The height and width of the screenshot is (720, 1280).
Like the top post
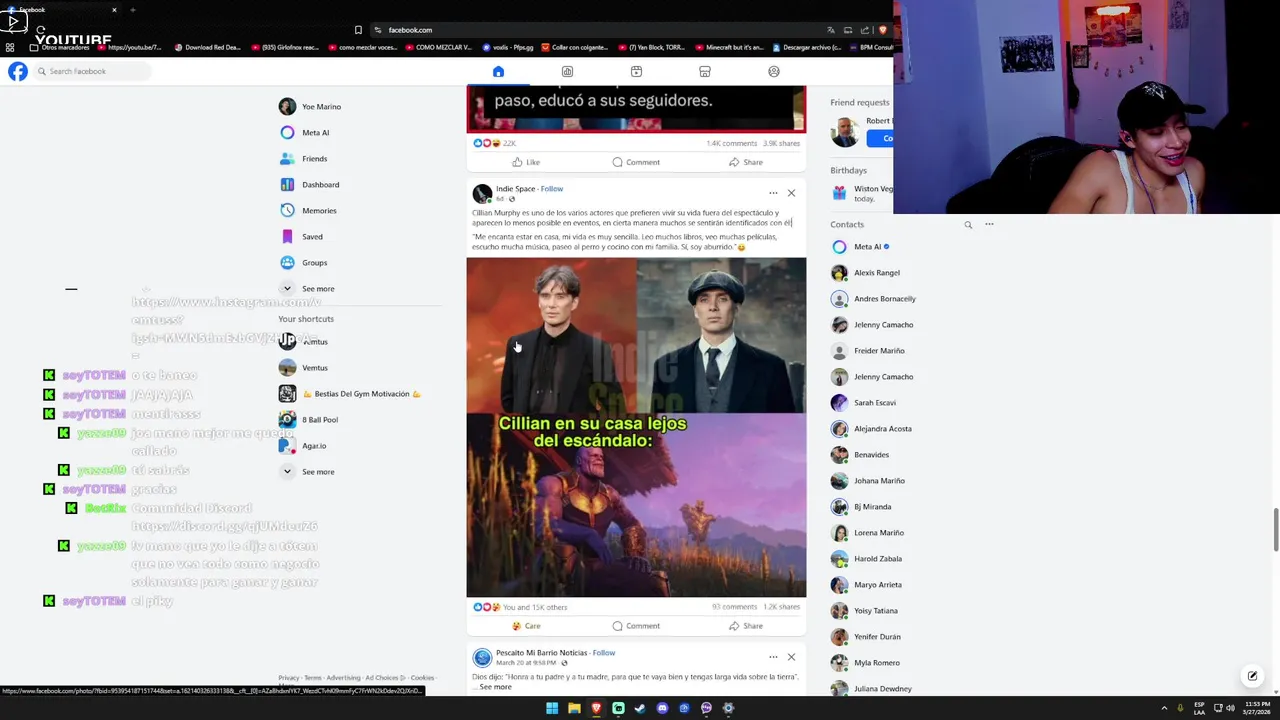point(526,162)
